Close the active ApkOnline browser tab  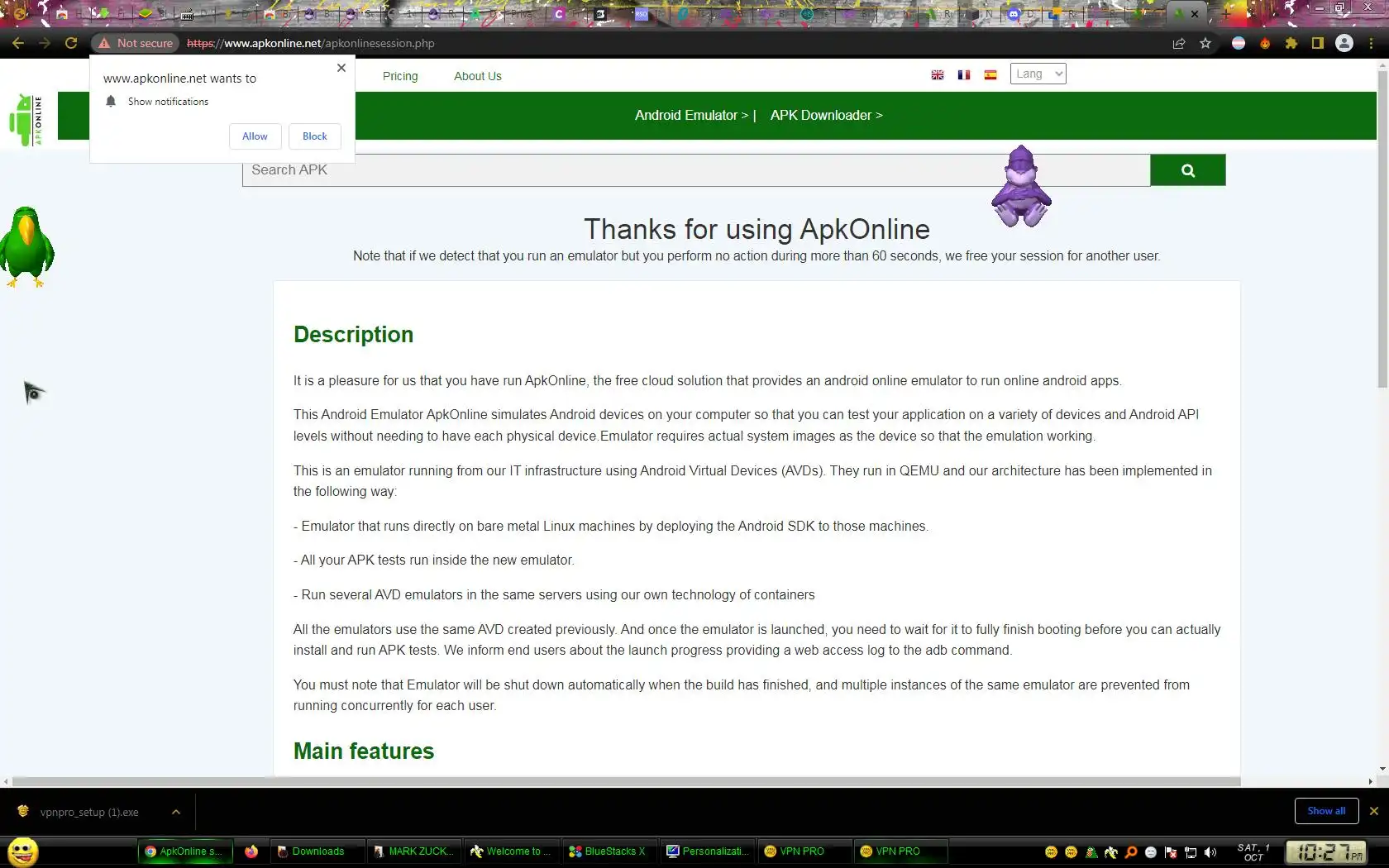[1195, 14]
